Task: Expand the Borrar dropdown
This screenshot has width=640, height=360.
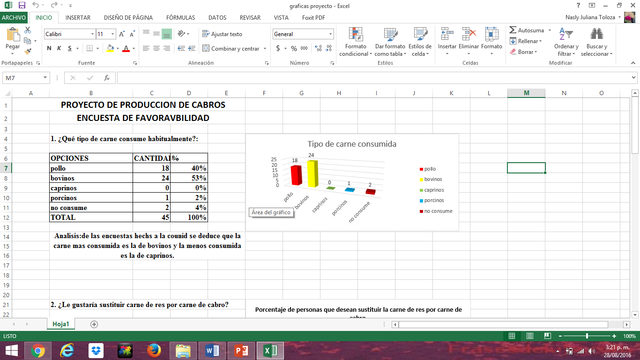Action: (536, 52)
